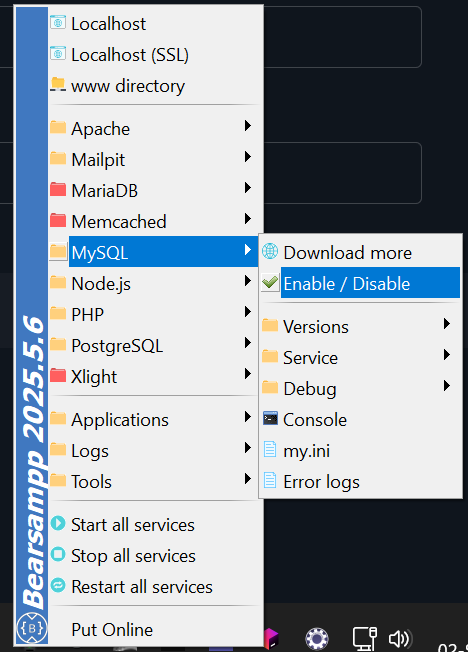Choose Stop all services
468x652 pixels.
point(156,556)
